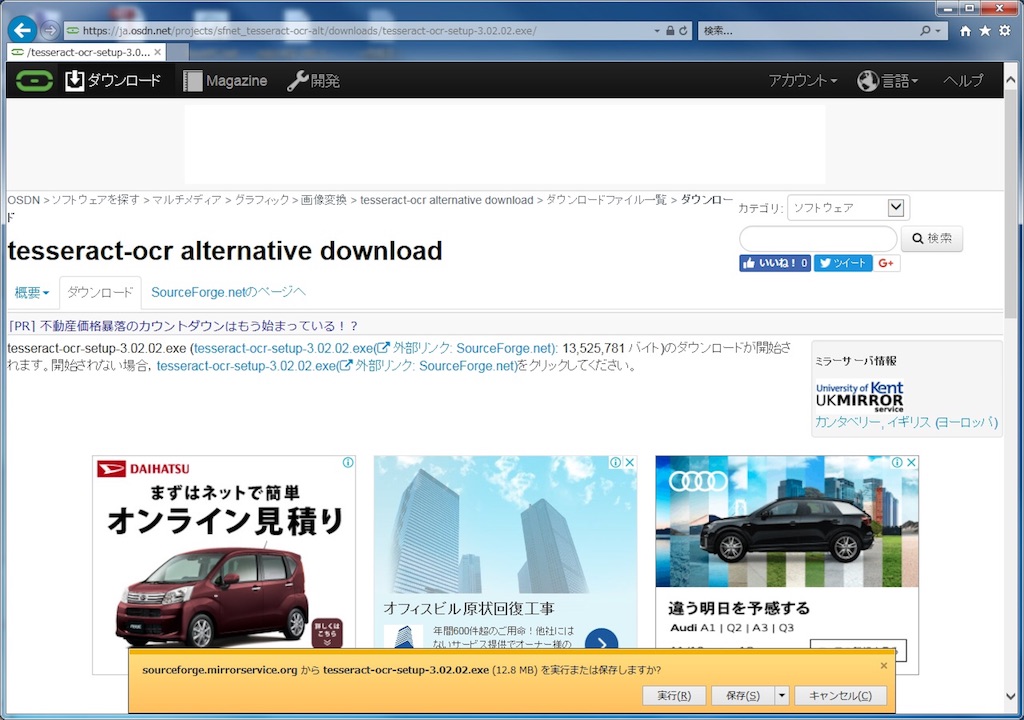Click the browser forward arrow button
The height and width of the screenshot is (720, 1024).
click(x=50, y=30)
